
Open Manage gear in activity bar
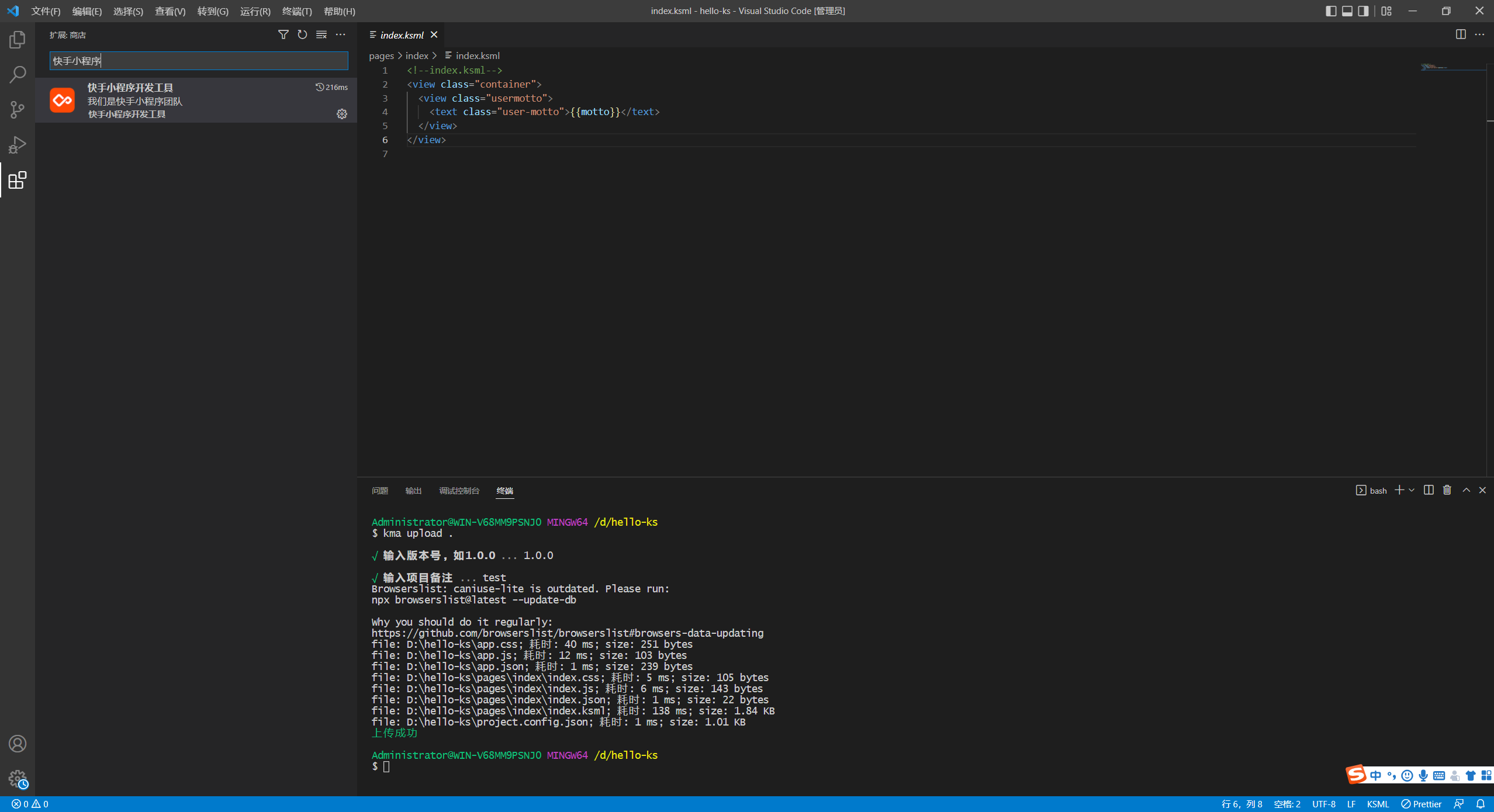click(x=18, y=779)
